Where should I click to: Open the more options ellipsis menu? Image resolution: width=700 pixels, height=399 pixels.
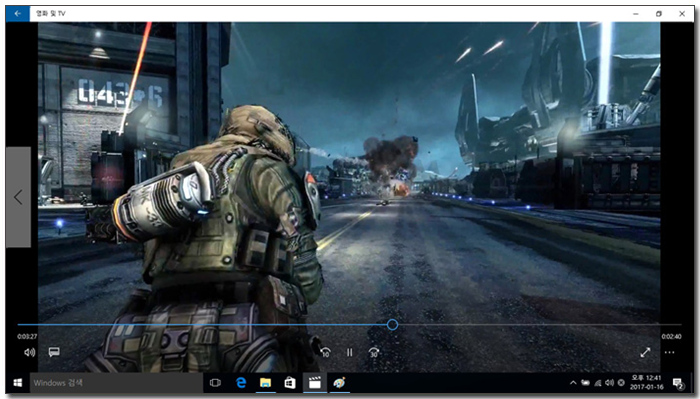[x=669, y=353]
